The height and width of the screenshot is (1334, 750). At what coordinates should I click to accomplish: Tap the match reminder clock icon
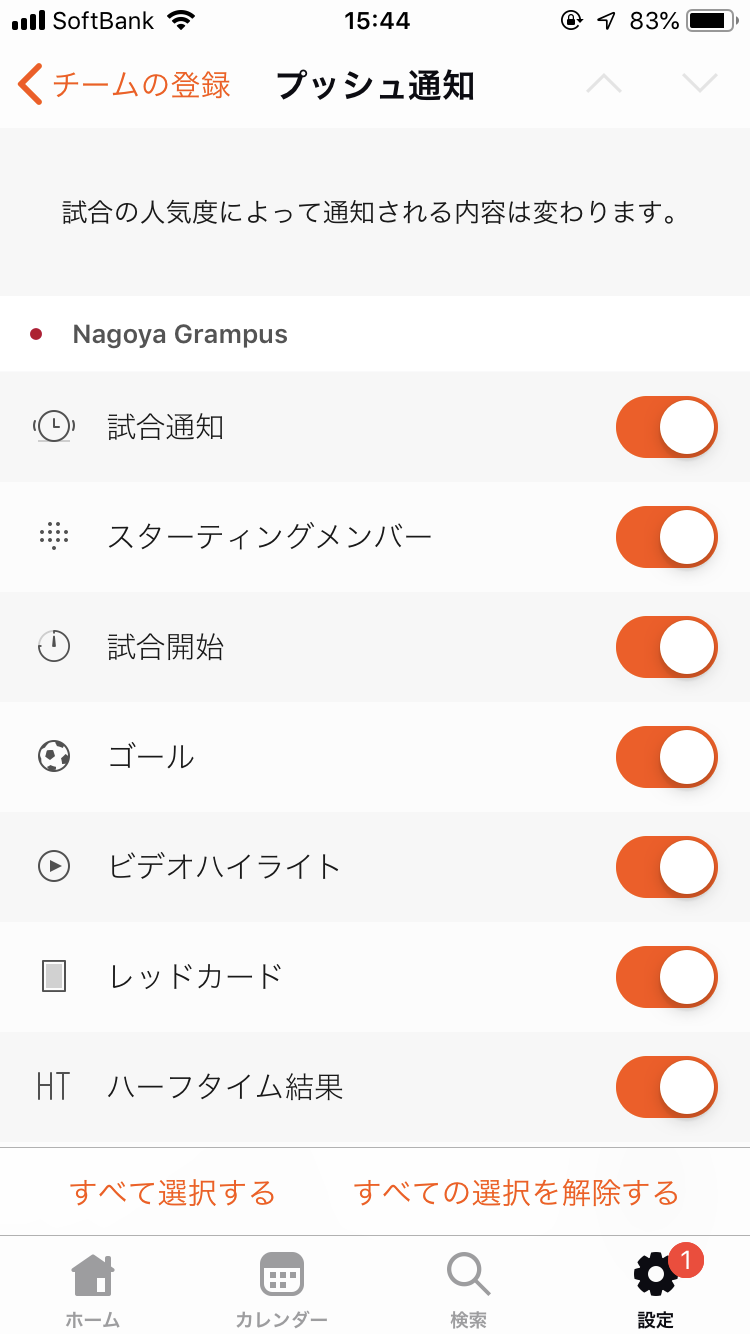pos(54,427)
